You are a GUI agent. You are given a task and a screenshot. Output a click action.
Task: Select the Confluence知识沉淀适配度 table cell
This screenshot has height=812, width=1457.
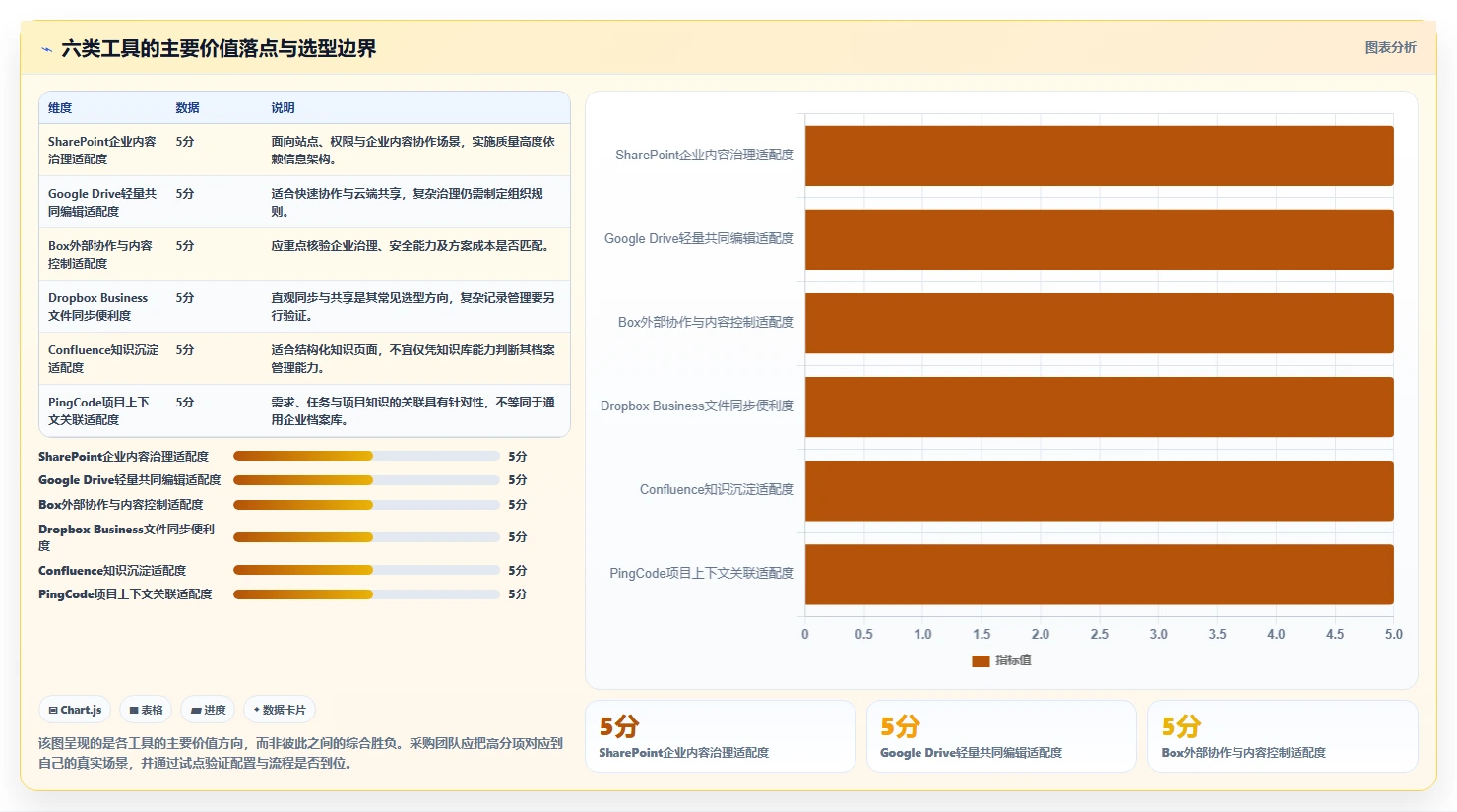pos(103,358)
